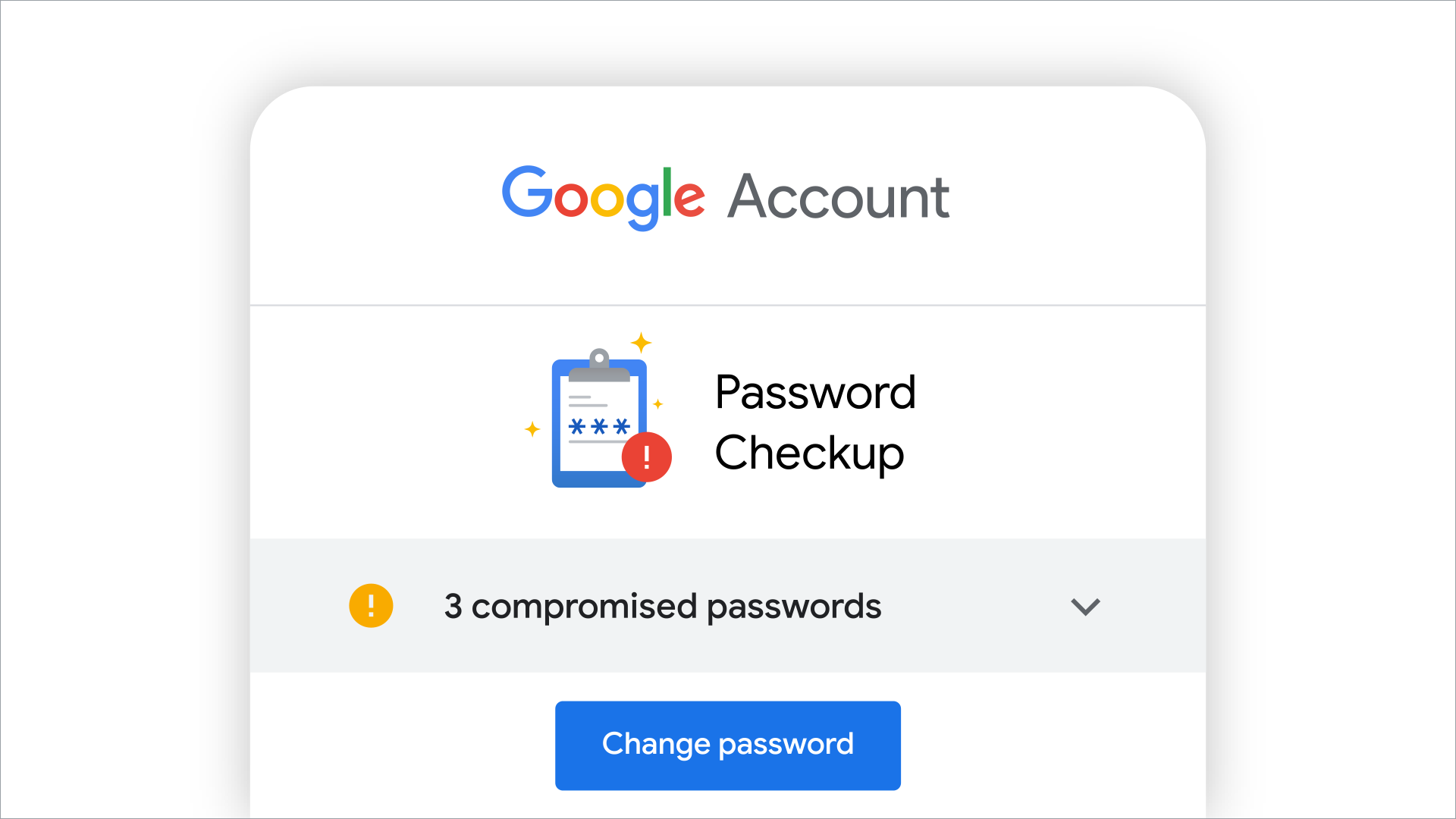Click the yellow letter o in Google
Screen dimensions: 1456x819
(607, 200)
